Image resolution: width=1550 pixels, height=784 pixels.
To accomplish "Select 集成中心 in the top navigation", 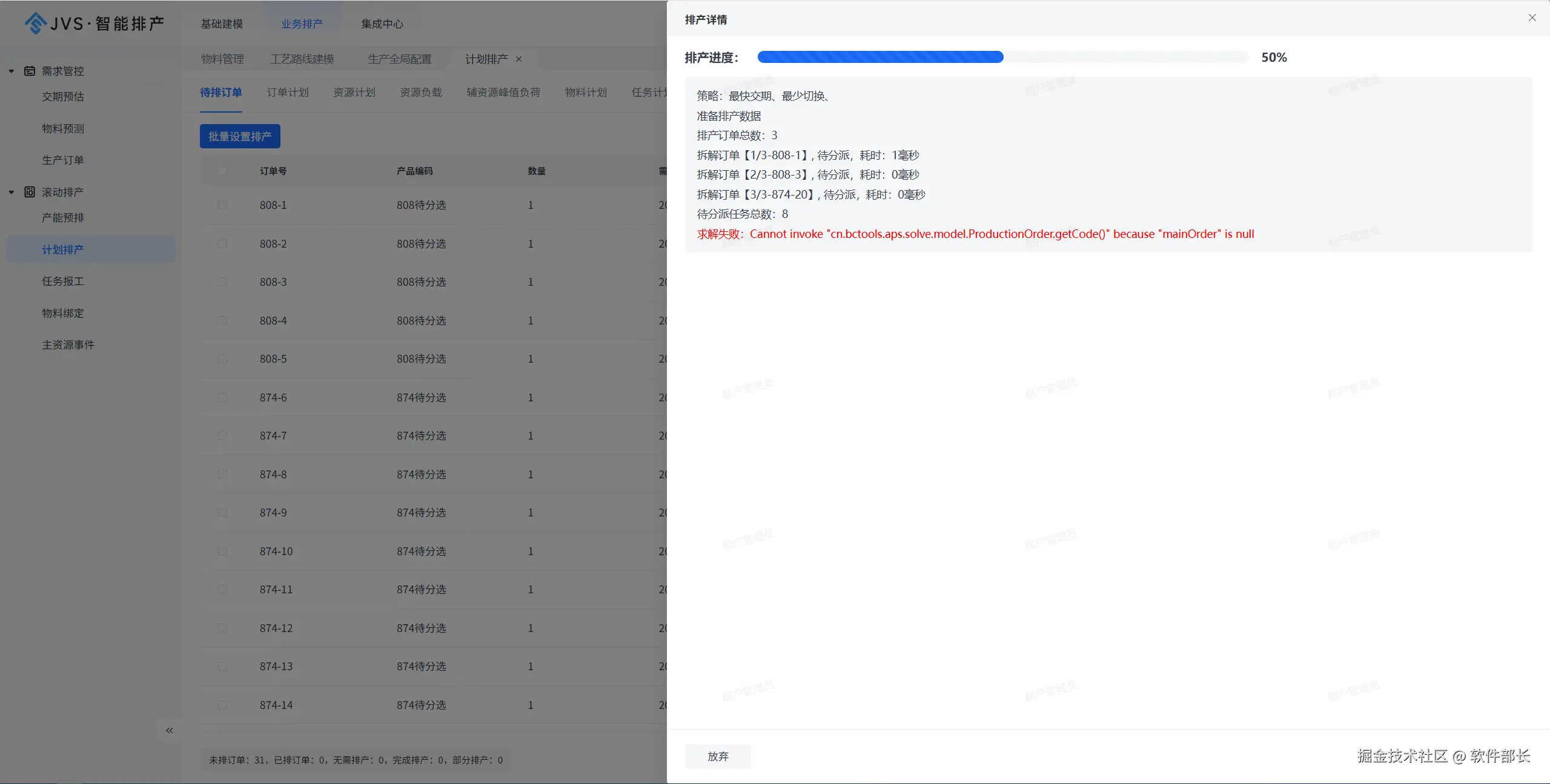I will tap(382, 24).
